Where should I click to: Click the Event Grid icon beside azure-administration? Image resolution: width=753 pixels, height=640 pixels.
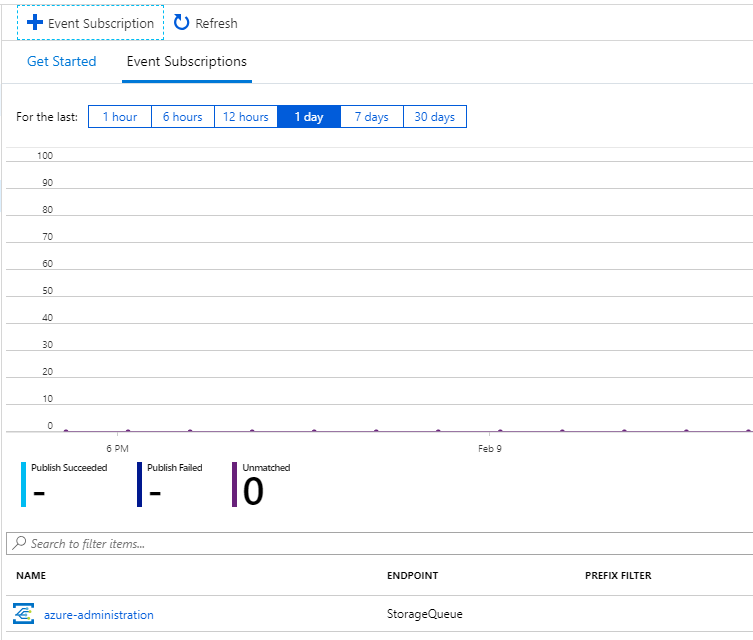click(24, 614)
